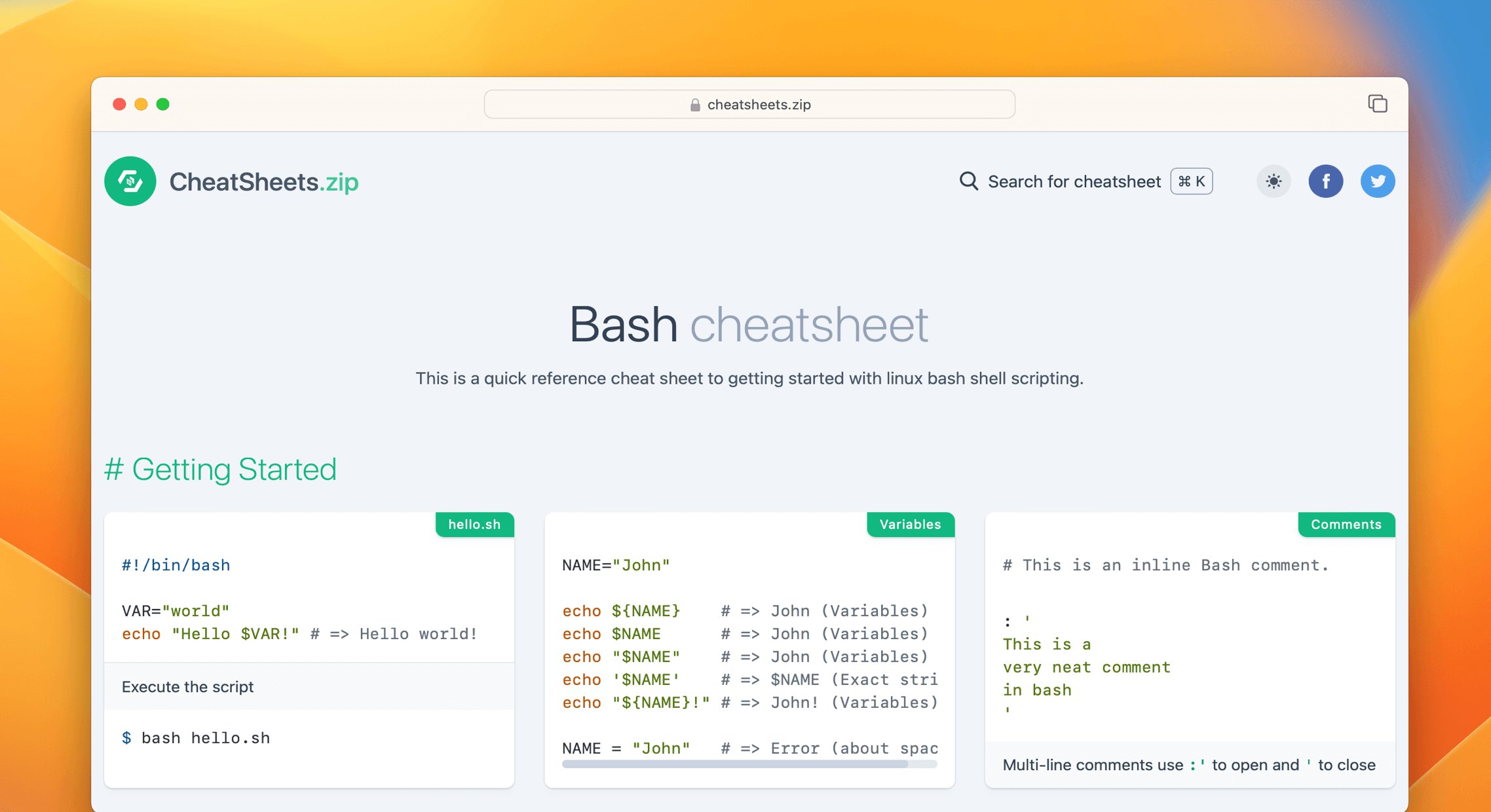Screen dimensions: 1491x812
Task: Click the ⌘K keyboard shortcut badge
Action: point(1191,181)
